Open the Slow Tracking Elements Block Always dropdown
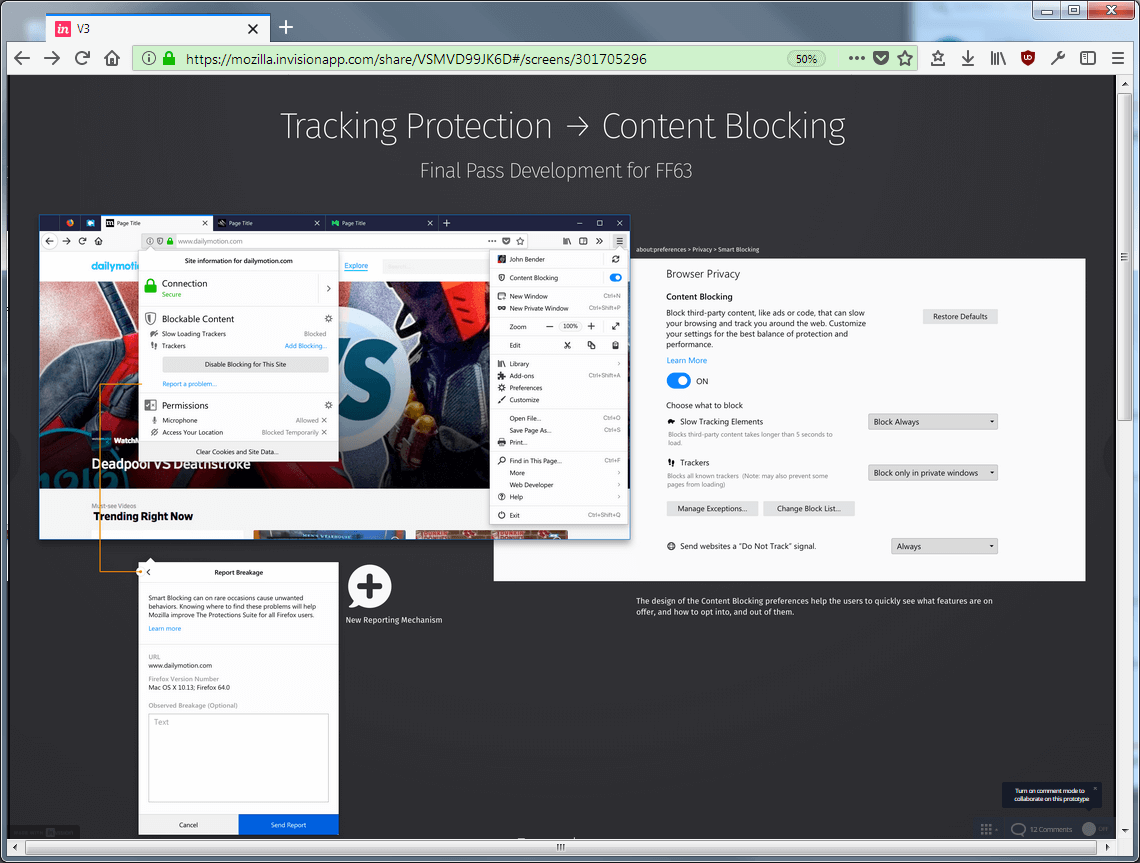Screen dimensions: 1140x863 click(933, 421)
